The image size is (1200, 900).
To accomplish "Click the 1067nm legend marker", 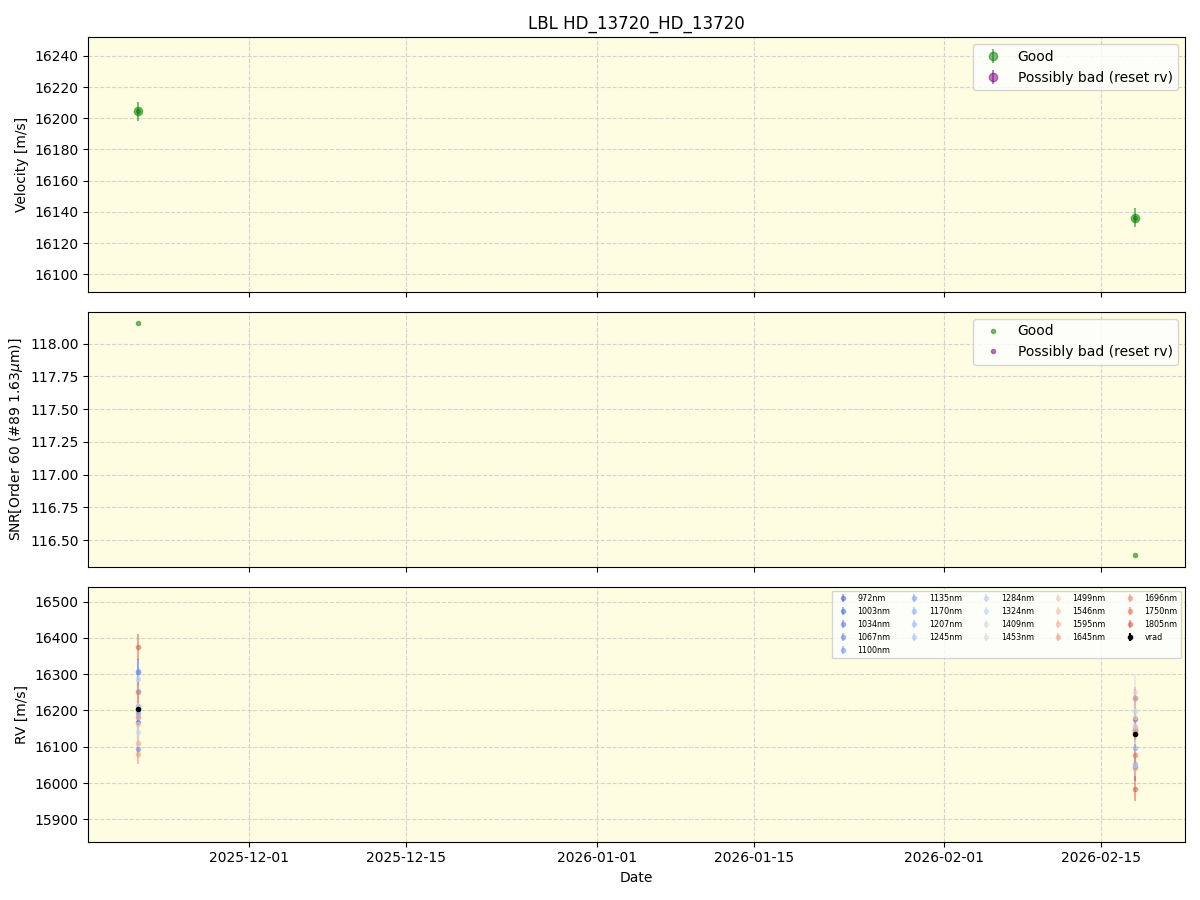I will [843, 637].
